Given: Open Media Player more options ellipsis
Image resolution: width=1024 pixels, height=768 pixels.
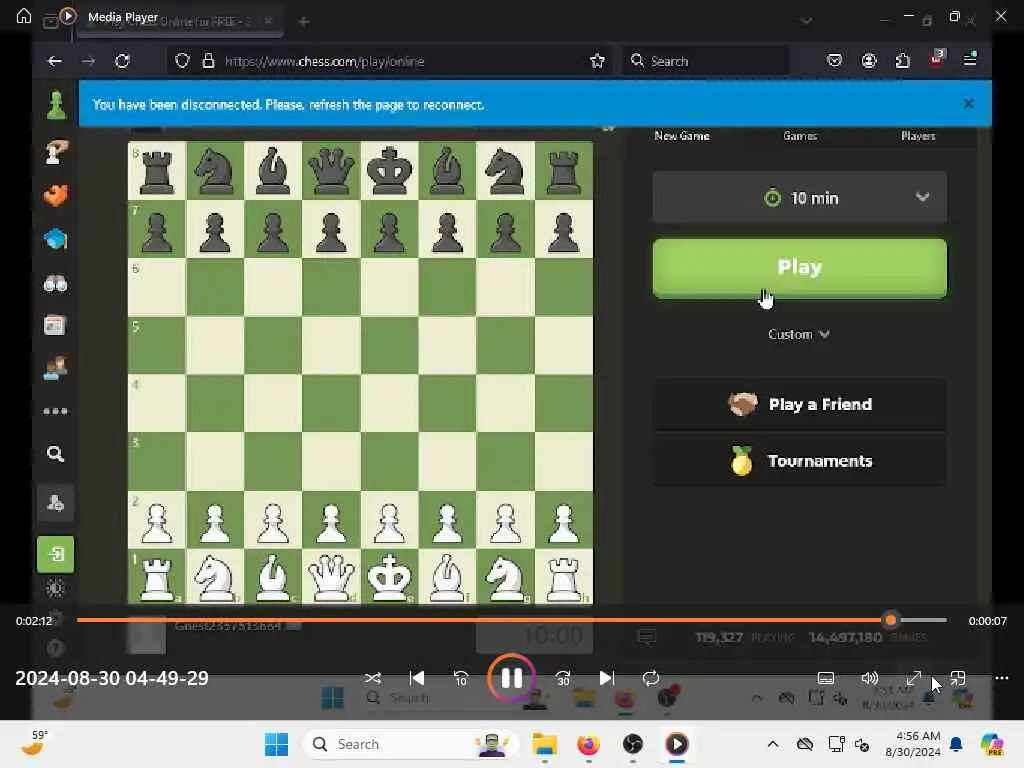Looking at the screenshot, I should click(1001, 678).
